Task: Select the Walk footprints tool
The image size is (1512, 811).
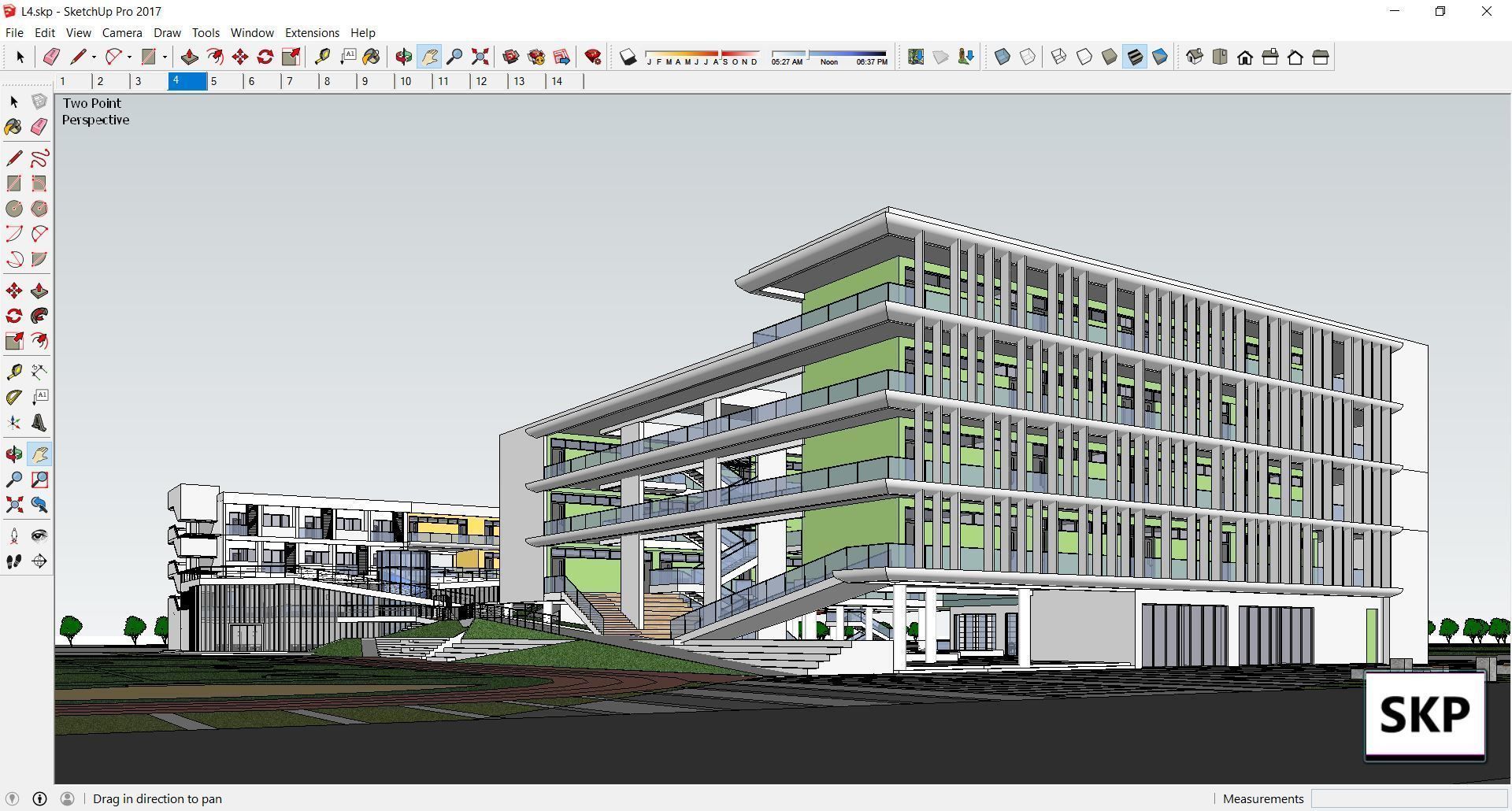Action: [14, 561]
